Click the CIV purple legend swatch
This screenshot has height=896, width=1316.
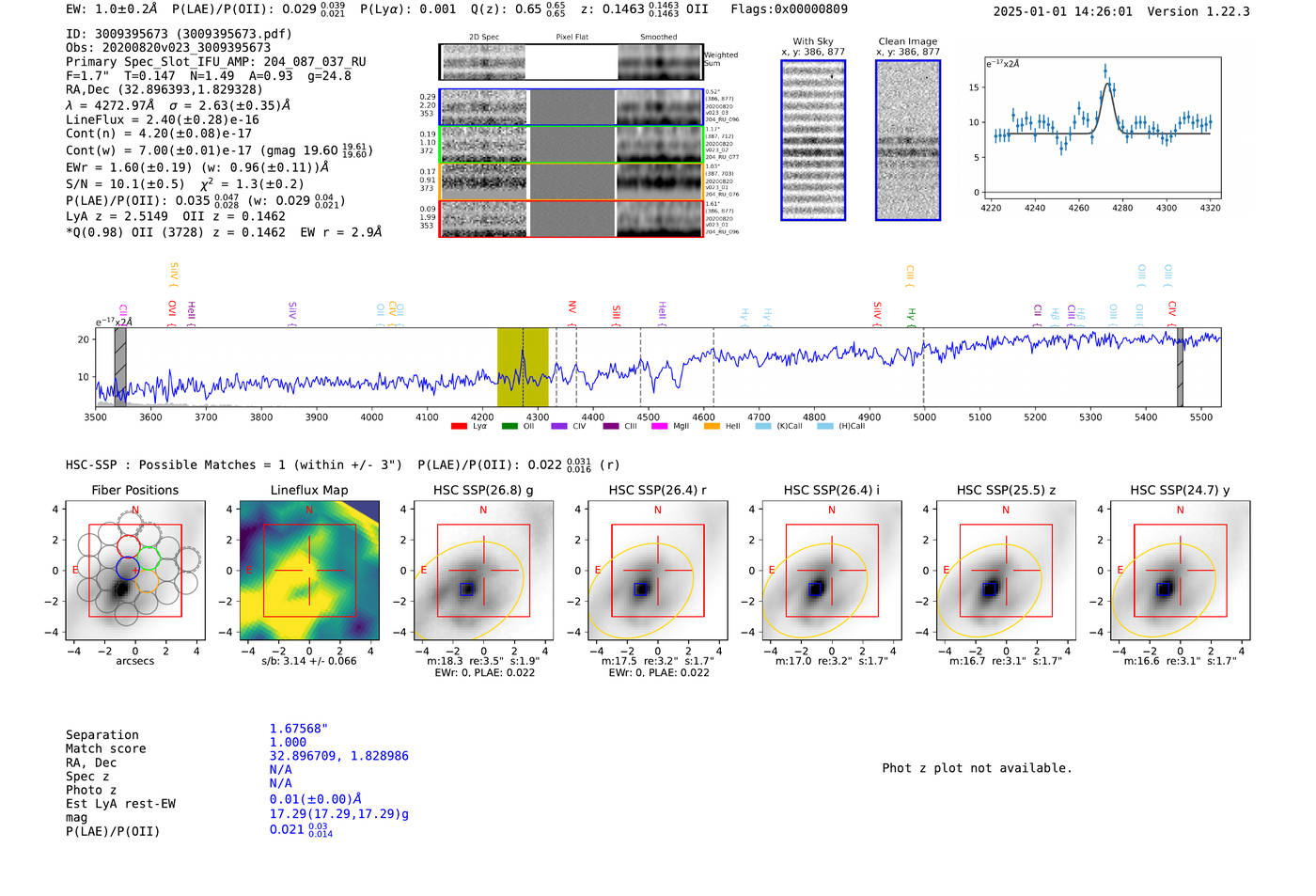pyautogui.click(x=559, y=426)
